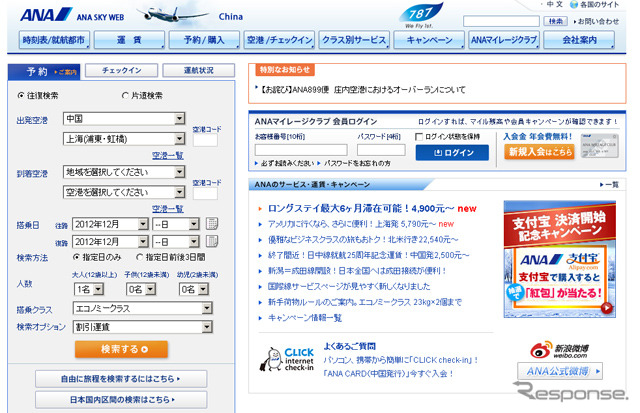Open キャンペーン menu
The image size is (640, 413).
429,40
